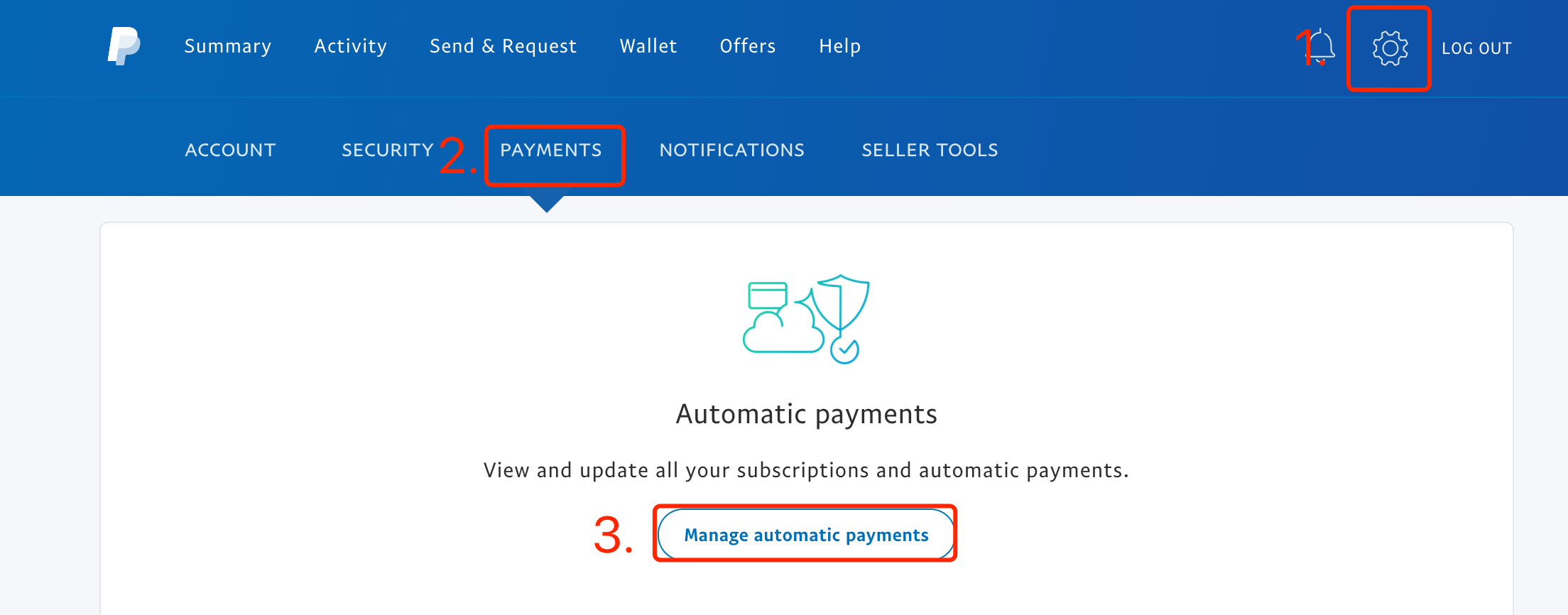
Task: Open the Help menu item
Action: (840, 46)
